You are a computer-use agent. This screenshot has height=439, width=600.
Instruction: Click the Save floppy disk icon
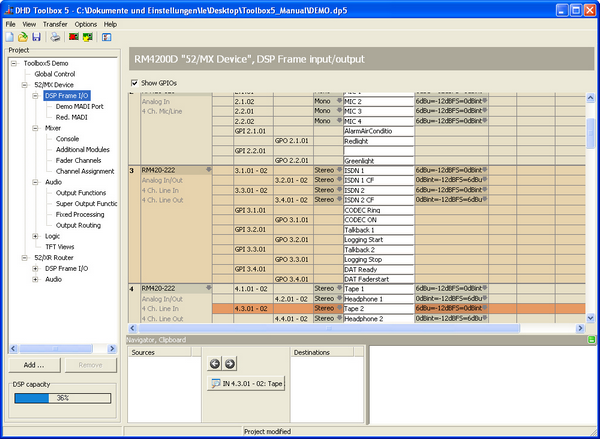tap(36, 37)
